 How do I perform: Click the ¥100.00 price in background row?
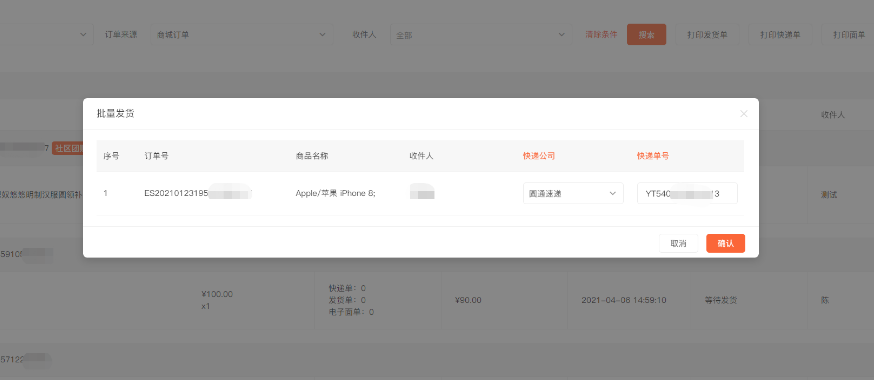(217, 294)
